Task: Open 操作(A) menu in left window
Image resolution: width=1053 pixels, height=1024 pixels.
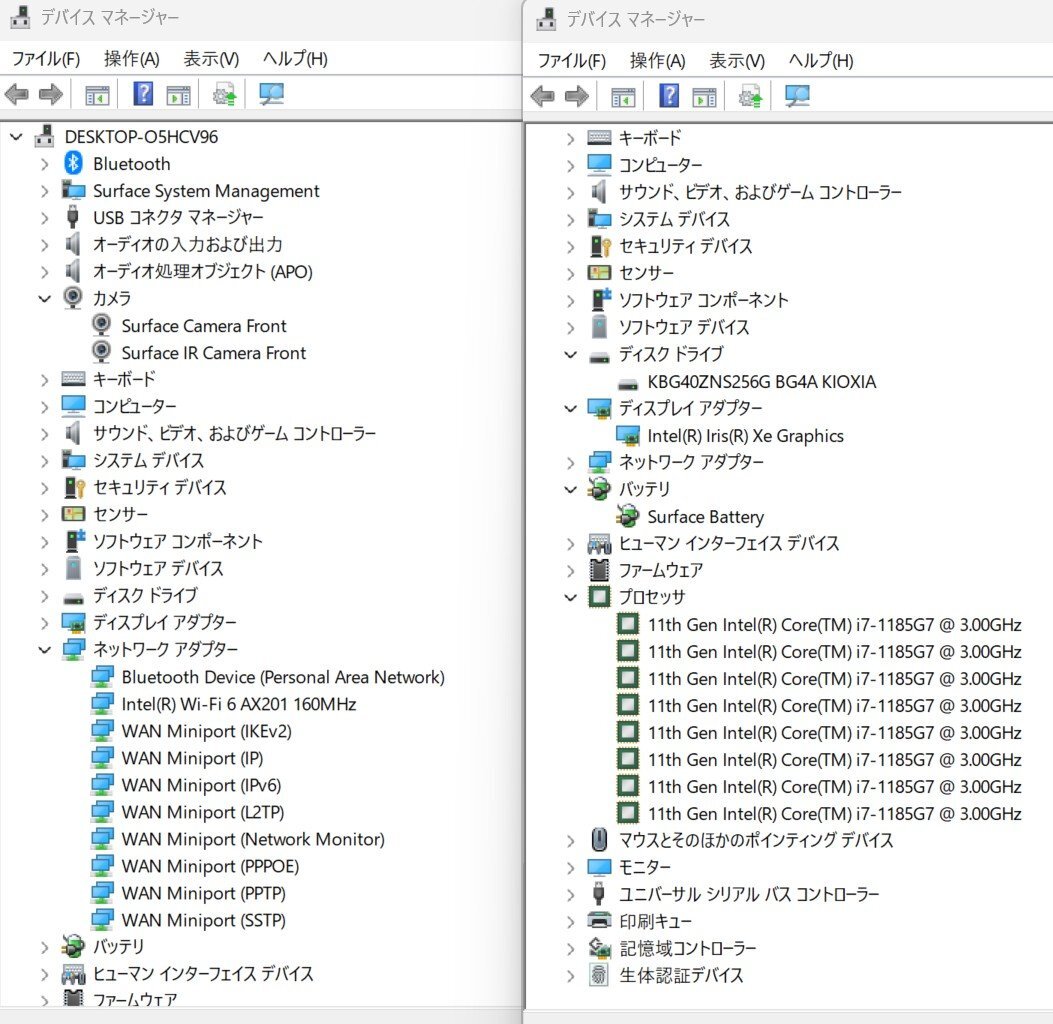Action: click(x=132, y=58)
